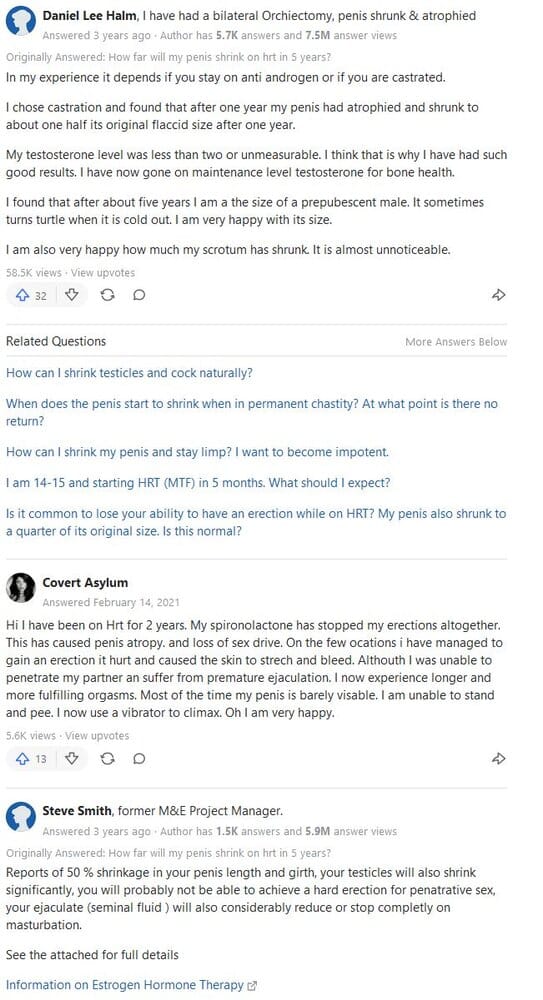The image size is (543, 1000).
Task: Open comments on Daniel Lee Halm's answer
Action: 139,295
